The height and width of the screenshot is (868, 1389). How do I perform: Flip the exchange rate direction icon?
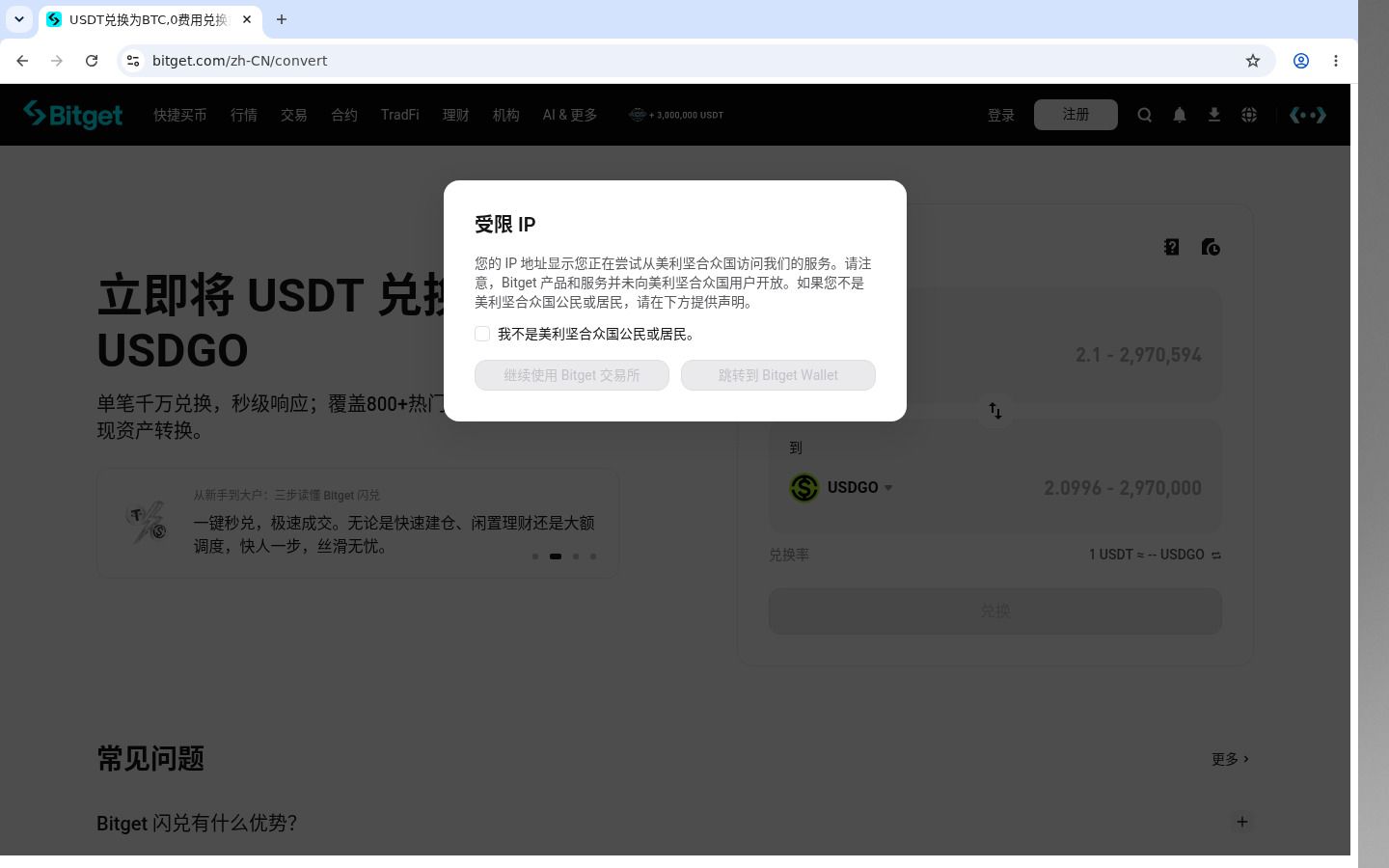click(x=1216, y=555)
